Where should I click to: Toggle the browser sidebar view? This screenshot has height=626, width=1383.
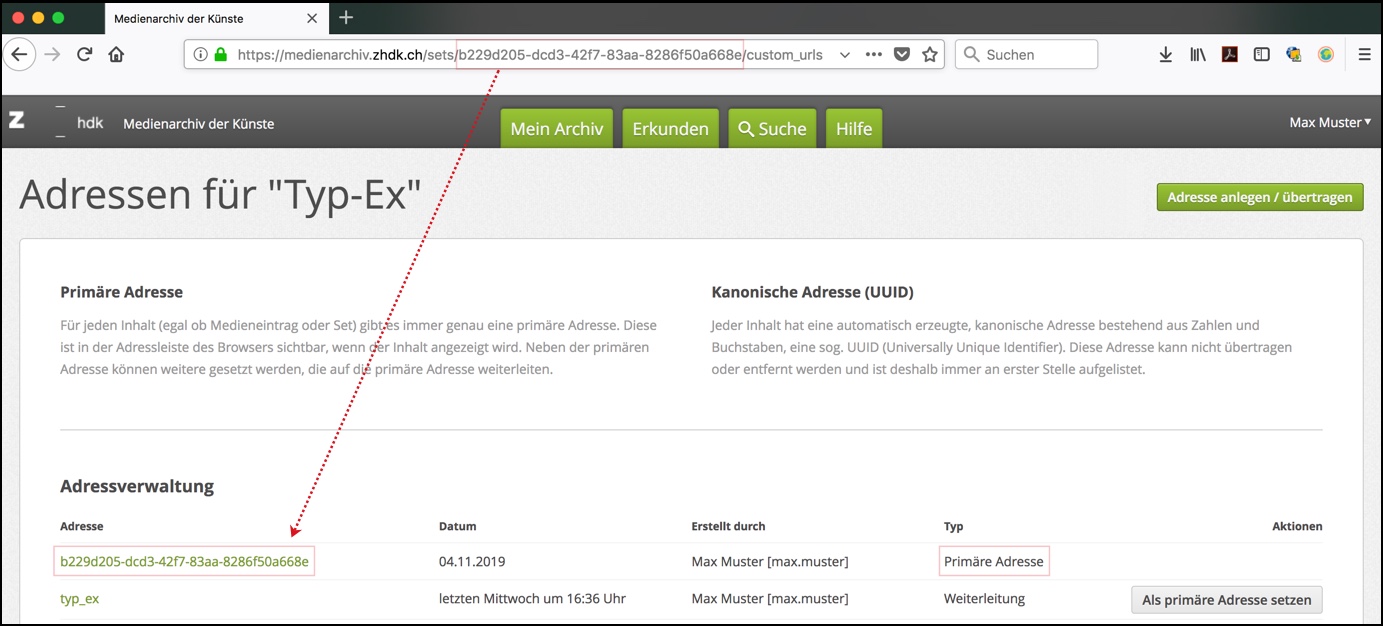(1262, 55)
